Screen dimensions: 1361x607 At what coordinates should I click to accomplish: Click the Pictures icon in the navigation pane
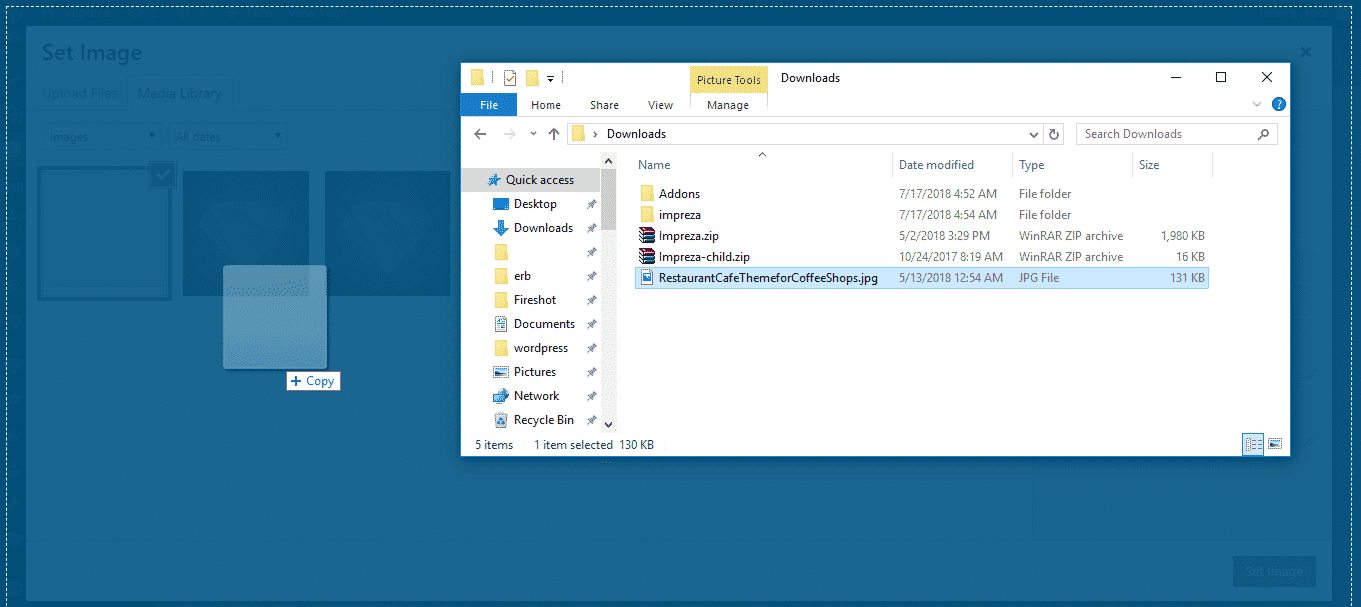click(501, 372)
